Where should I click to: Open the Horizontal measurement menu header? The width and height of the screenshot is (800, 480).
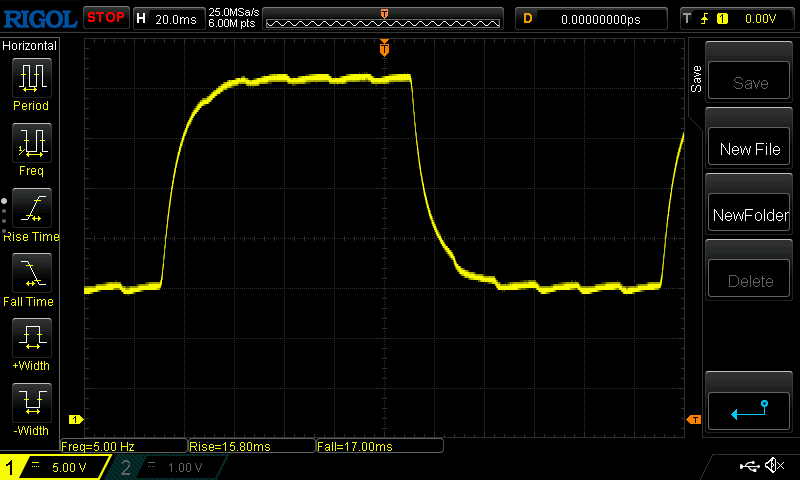point(31,46)
